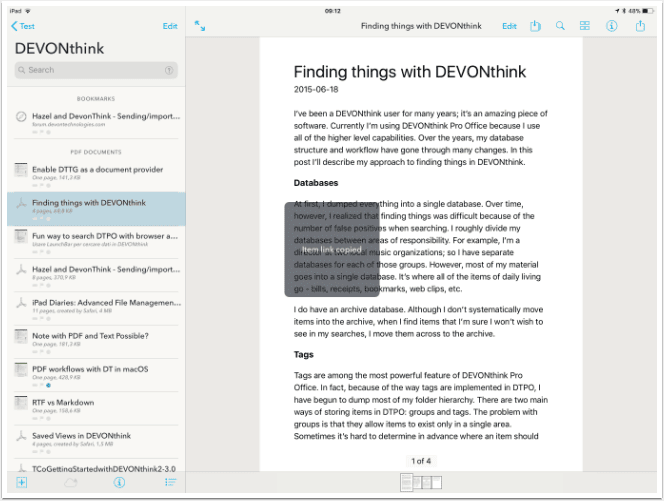This screenshot has height=501, width=664.
Task: Tap the battery indicator in status bar
Action: 648,11
